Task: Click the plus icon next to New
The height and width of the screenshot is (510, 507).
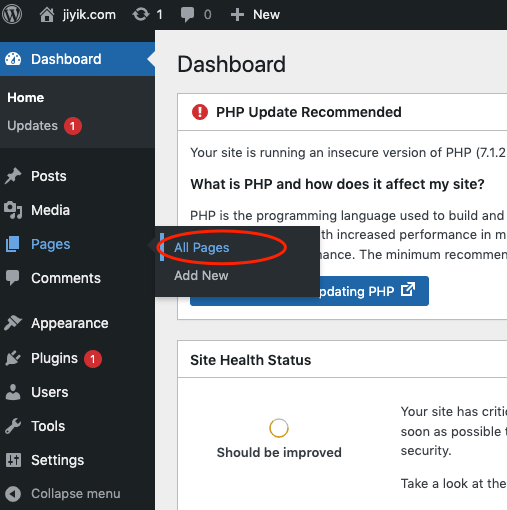Action: point(237,15)
